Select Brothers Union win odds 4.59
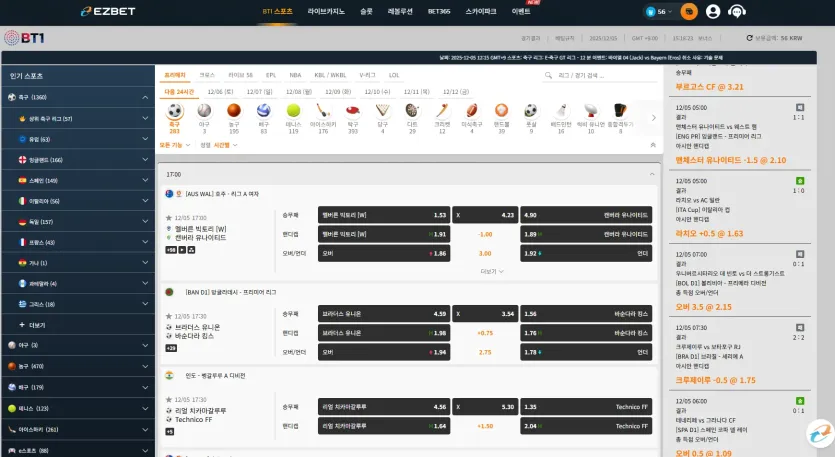 (384, 314)
